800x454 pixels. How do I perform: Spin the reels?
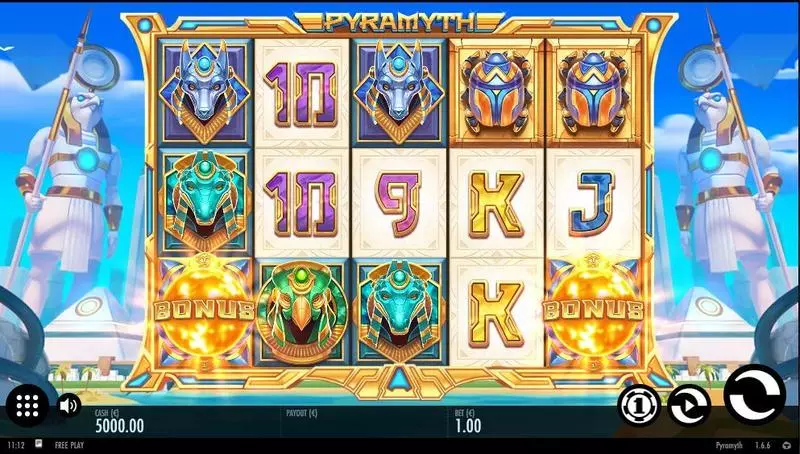click(755, 395)
